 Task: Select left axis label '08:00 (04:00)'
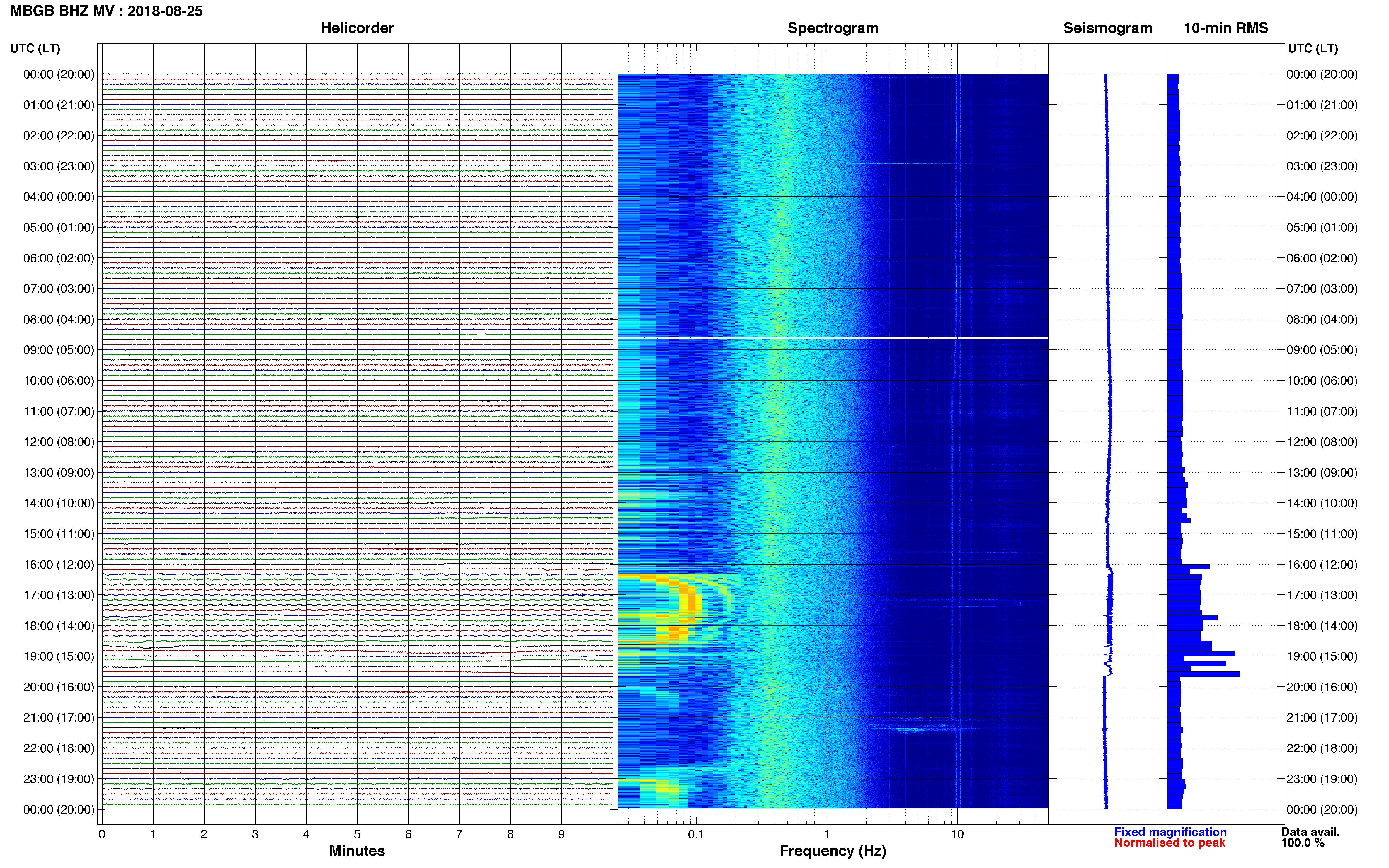[x=59, y=319]
